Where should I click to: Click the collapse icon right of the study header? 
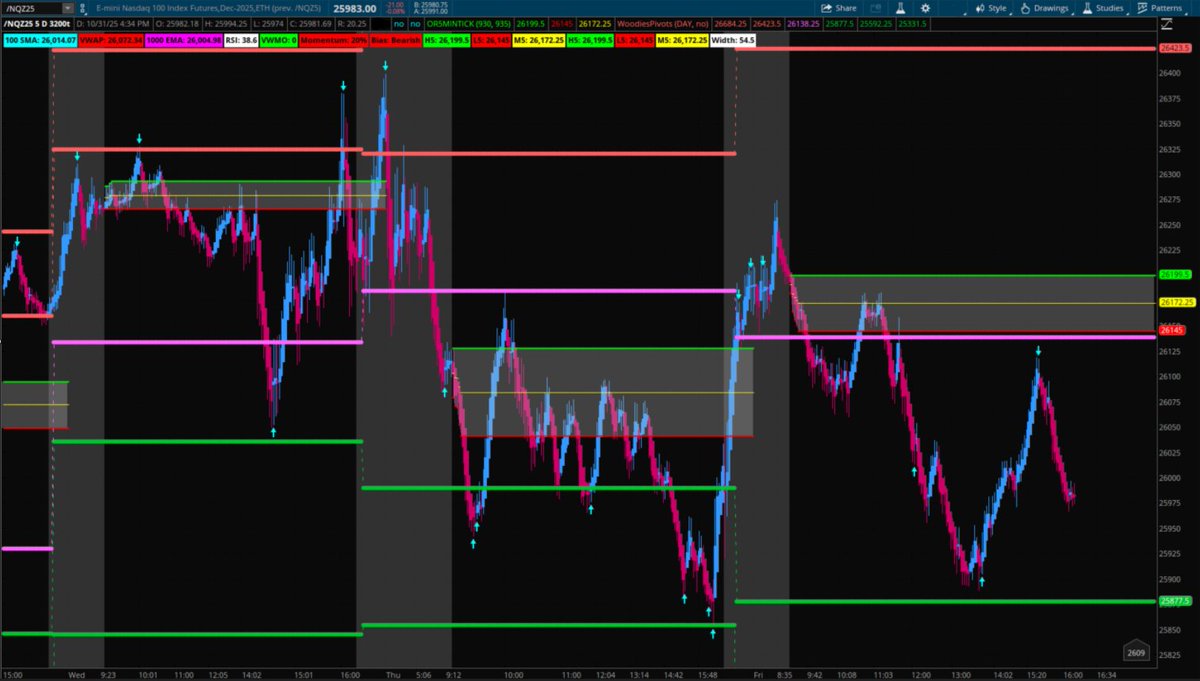tap(1167, 23)
